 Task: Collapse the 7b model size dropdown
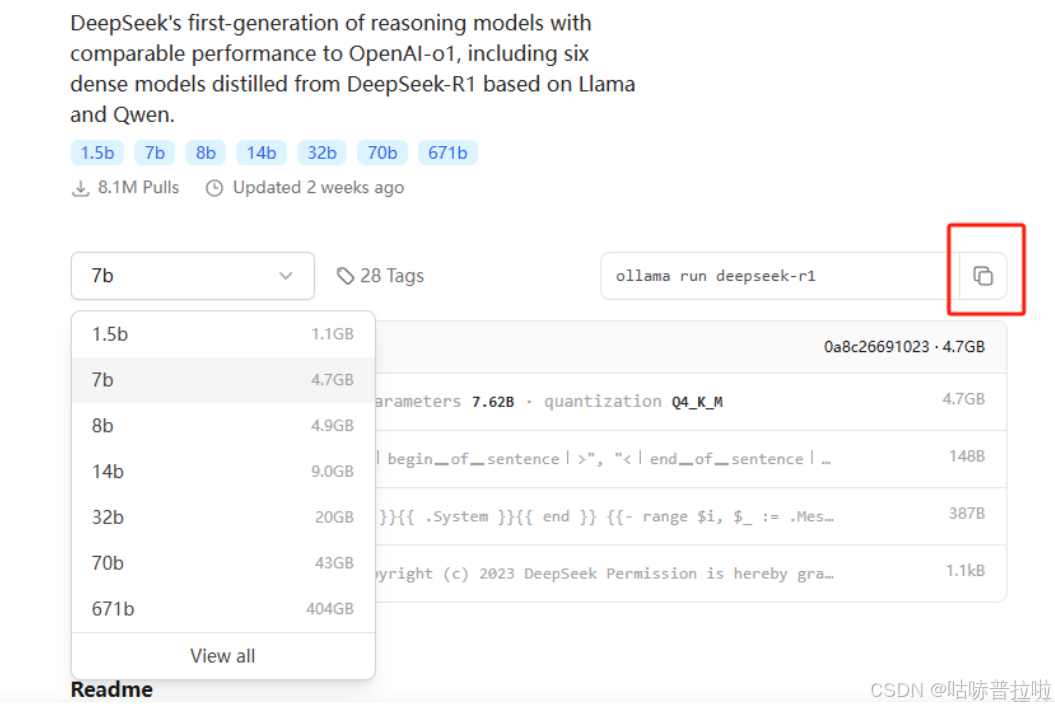[192, 276]
